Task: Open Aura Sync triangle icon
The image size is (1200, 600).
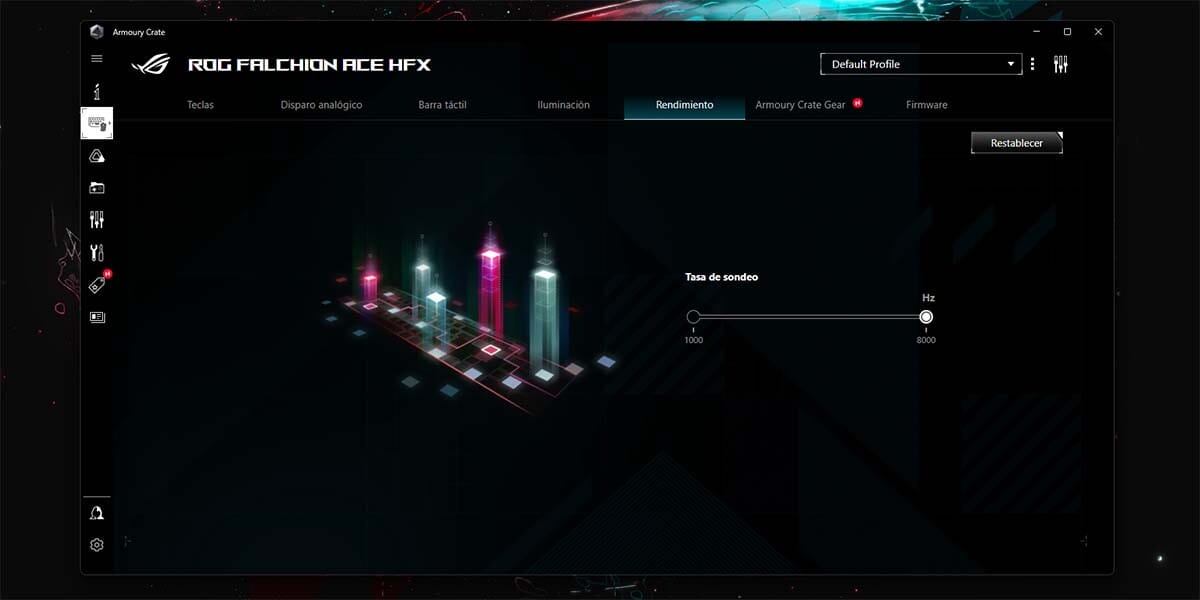Action: point(97,155)
